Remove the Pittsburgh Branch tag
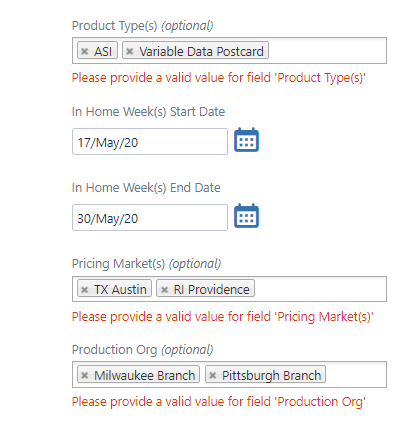 (213, 375)
